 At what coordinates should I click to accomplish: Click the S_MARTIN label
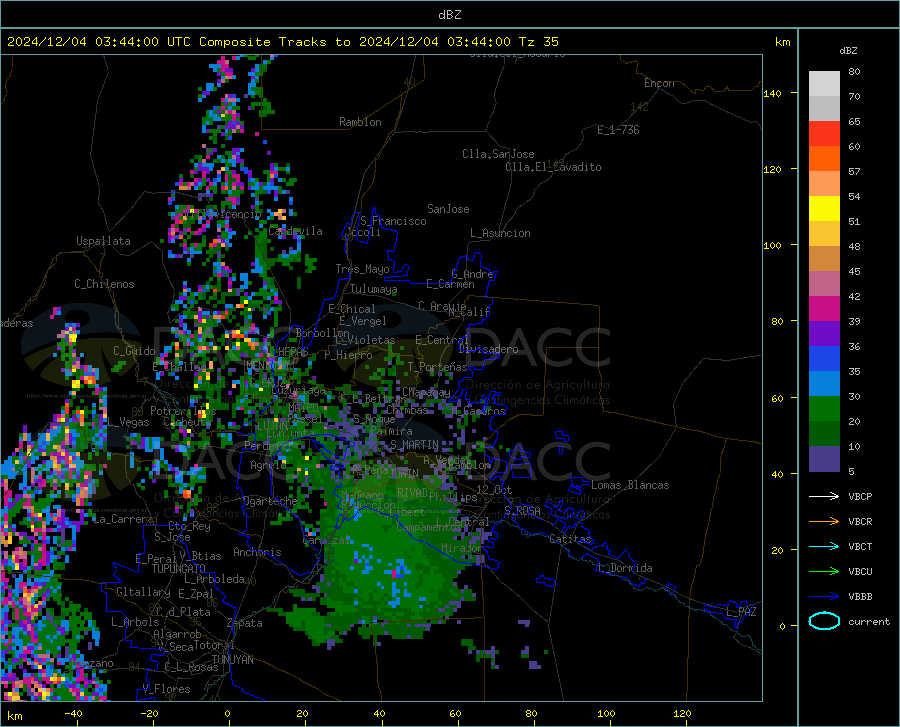point(414,445)
